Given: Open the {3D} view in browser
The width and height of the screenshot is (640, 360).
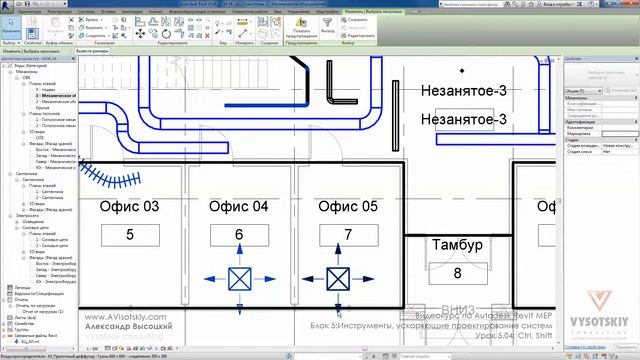Looking at the screenshot, I should click(40, 138).
